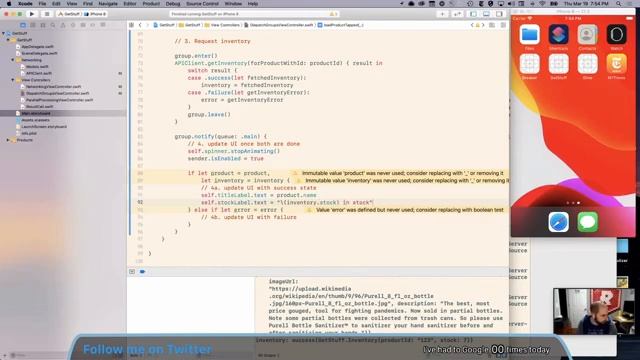Open related items menu in jump bar
This screenshot has width=640, height=360.
click(131, 25)
